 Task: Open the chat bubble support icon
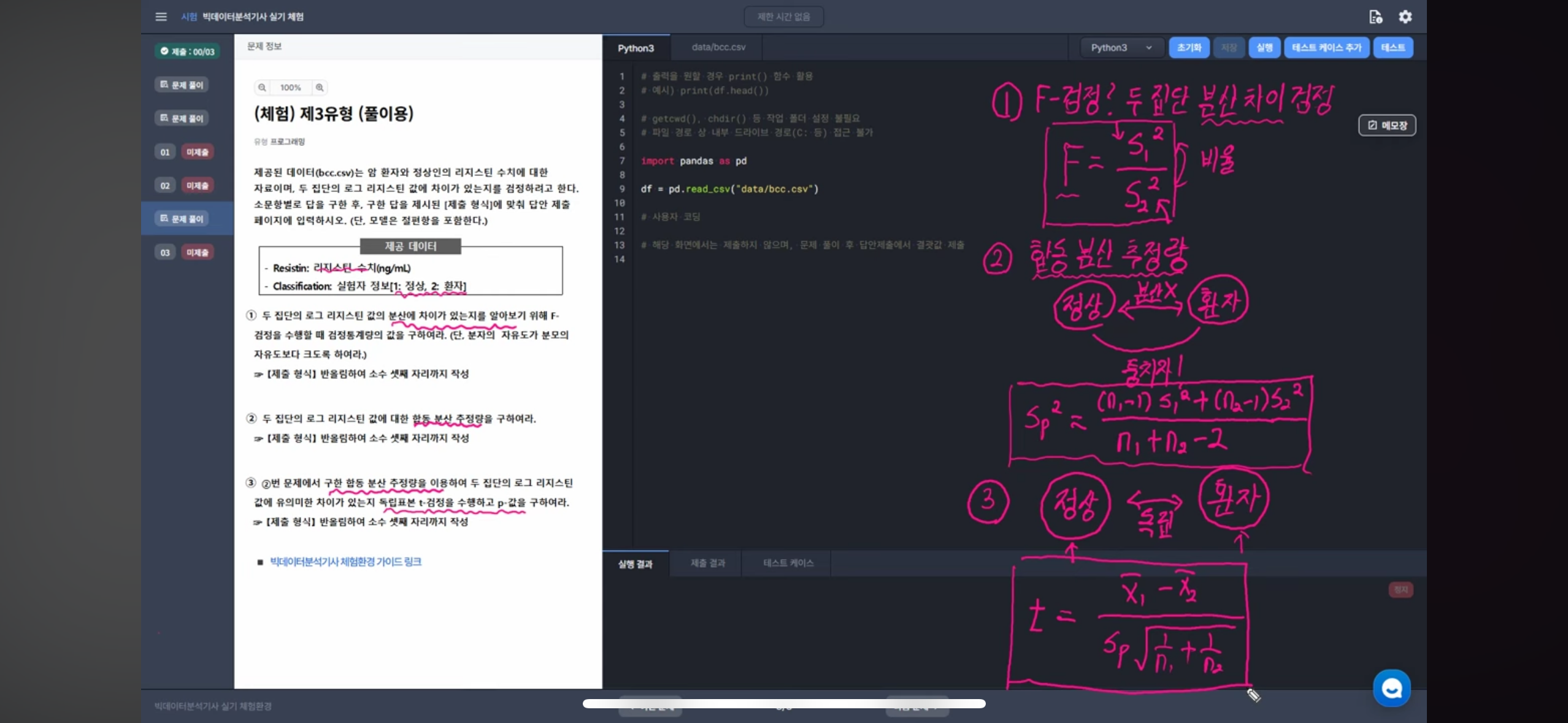(x=1391, y=688)
